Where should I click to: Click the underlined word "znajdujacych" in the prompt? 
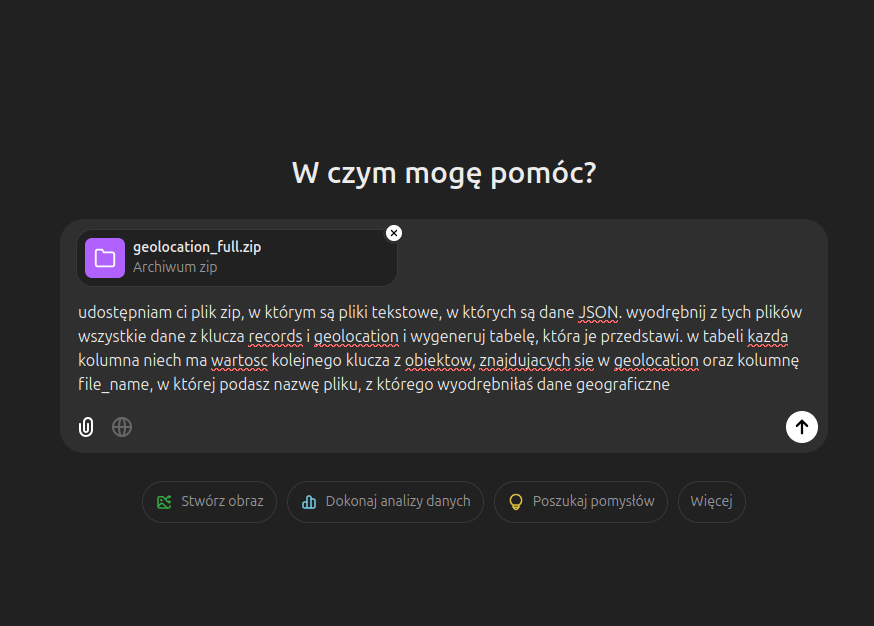[x=525, y=361]
